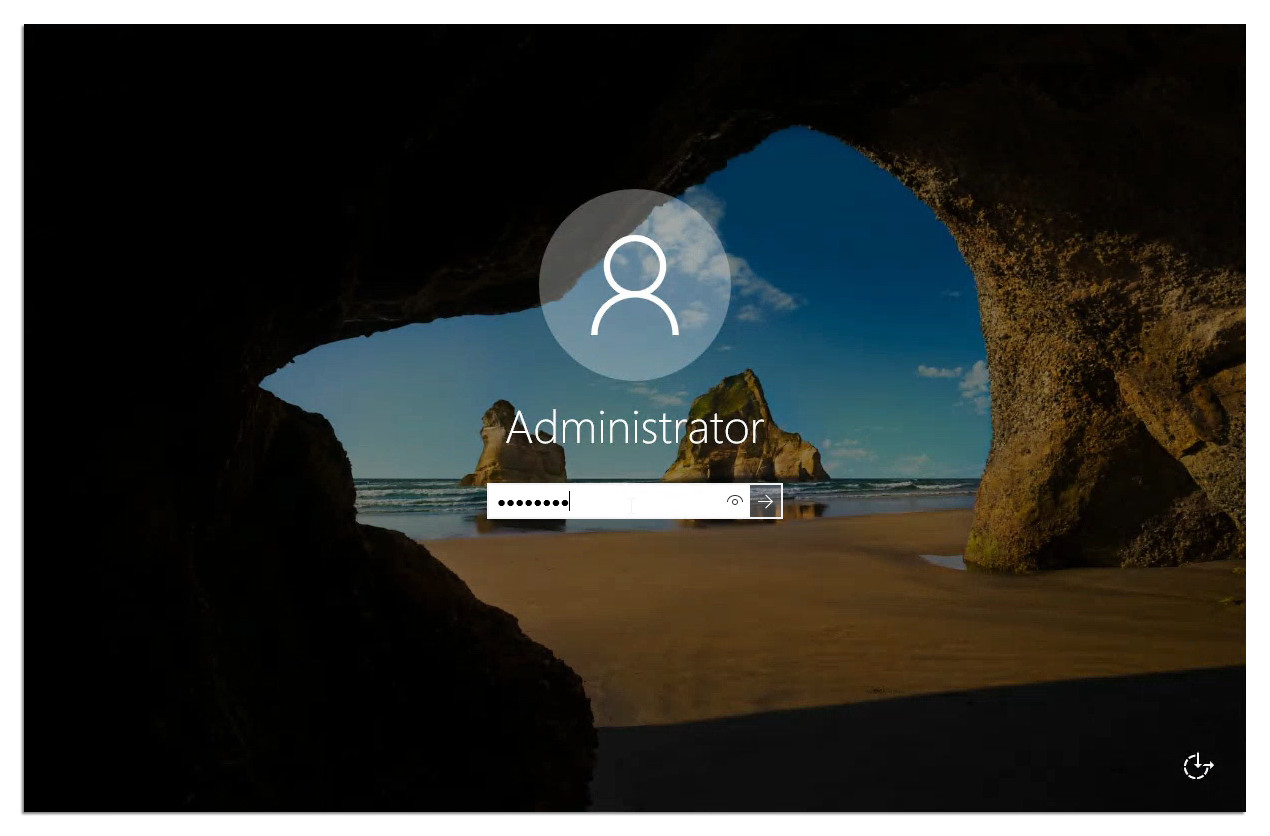Reveal the typed password with eye icon

point(735,501)
